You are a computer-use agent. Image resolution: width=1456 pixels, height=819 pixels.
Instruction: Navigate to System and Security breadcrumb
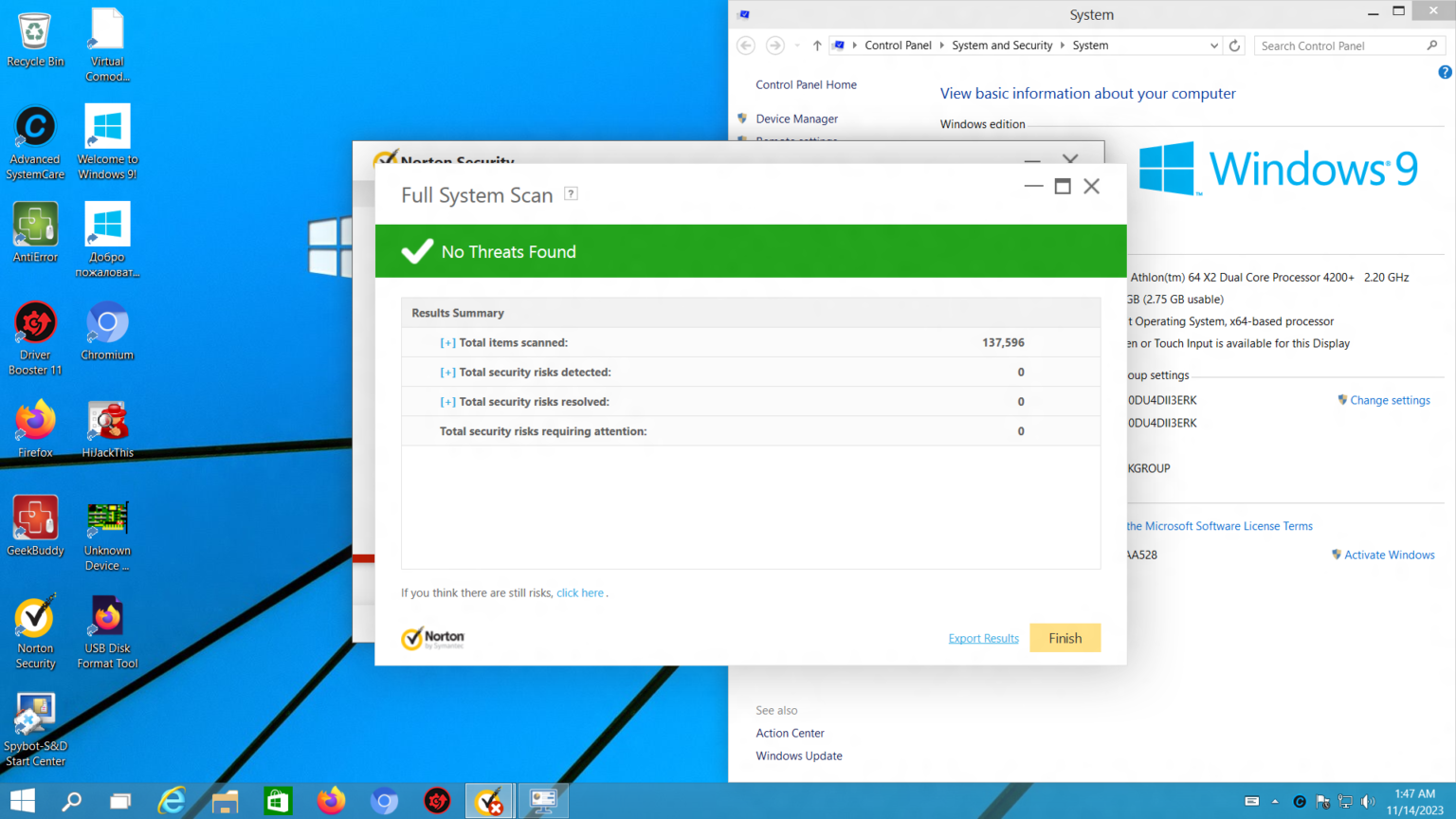(1002, 45)
